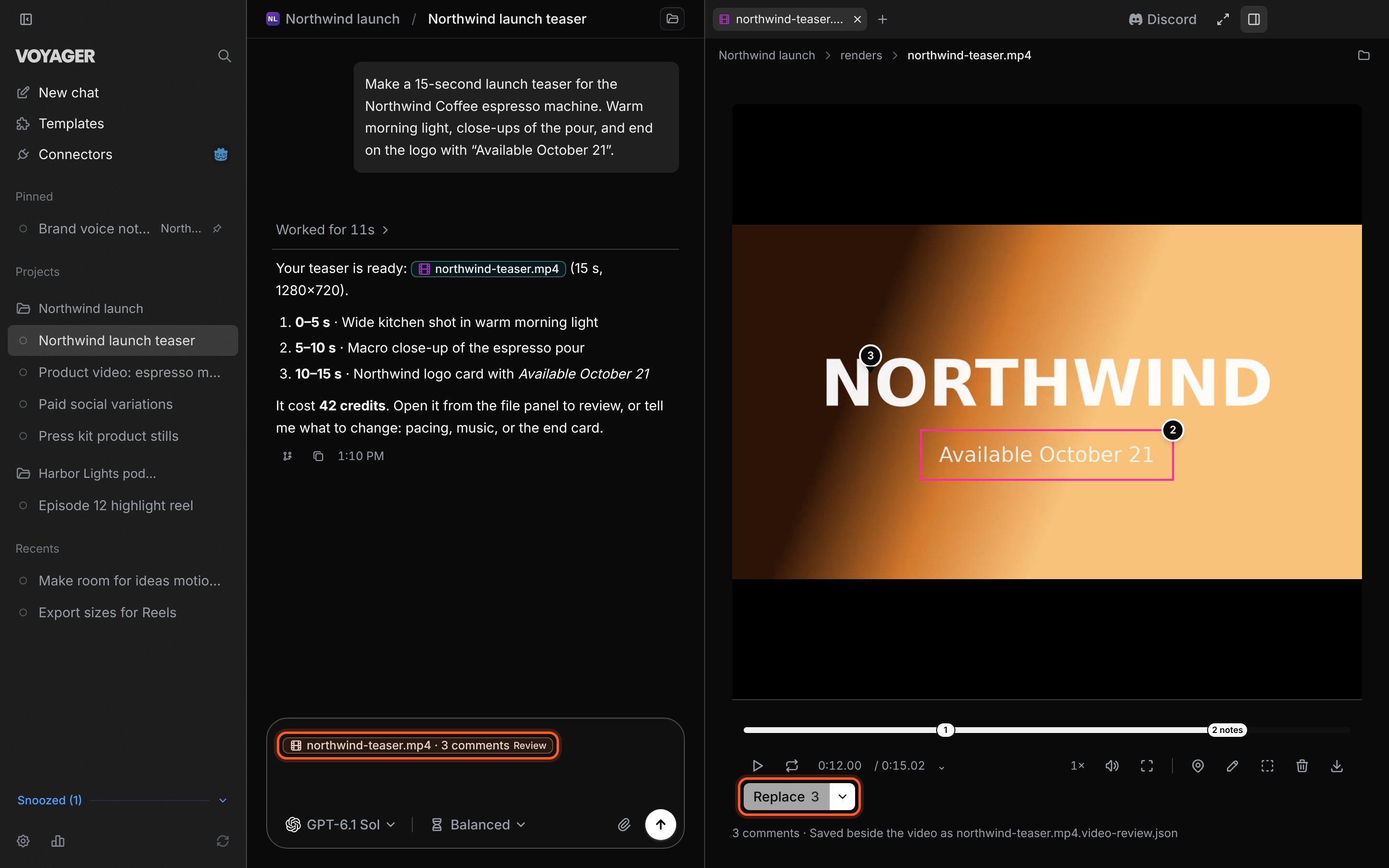Open the project folder icon in chat header

[672, 19]
